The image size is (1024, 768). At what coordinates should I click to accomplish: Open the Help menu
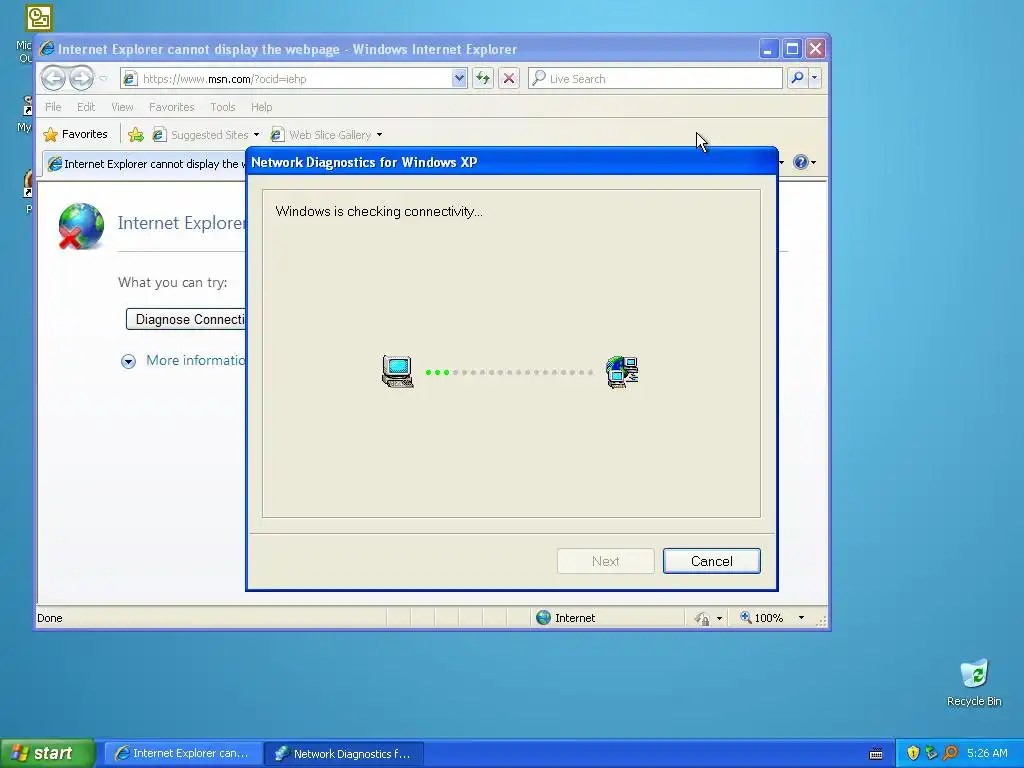tap(261, 106)
